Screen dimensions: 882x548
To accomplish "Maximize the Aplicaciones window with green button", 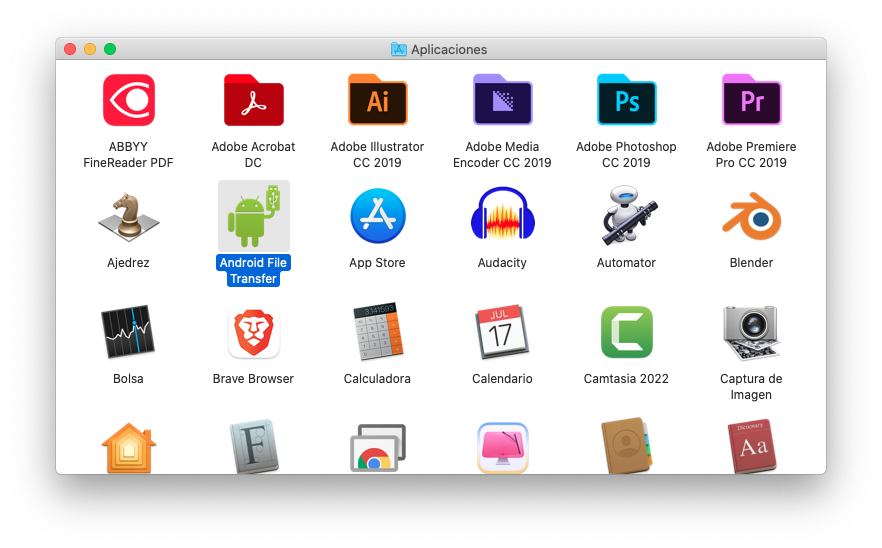I will pos(110,49).
